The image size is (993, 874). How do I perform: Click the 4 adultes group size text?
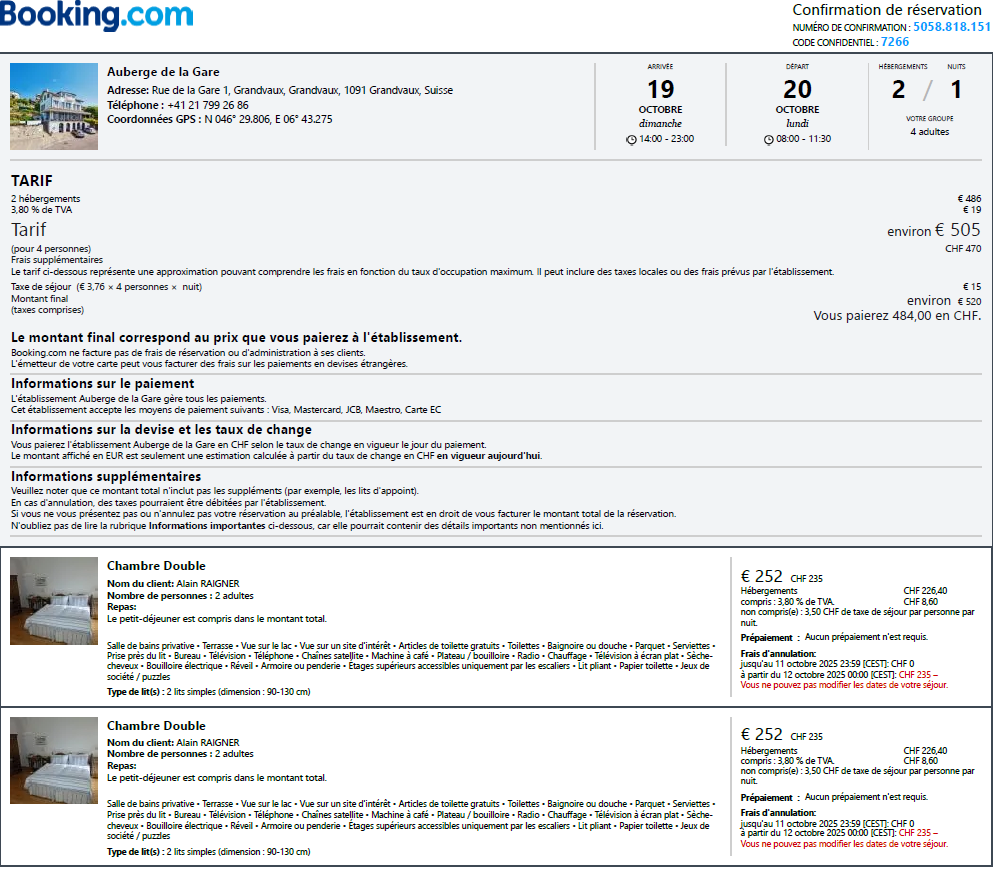click(929, 132)
